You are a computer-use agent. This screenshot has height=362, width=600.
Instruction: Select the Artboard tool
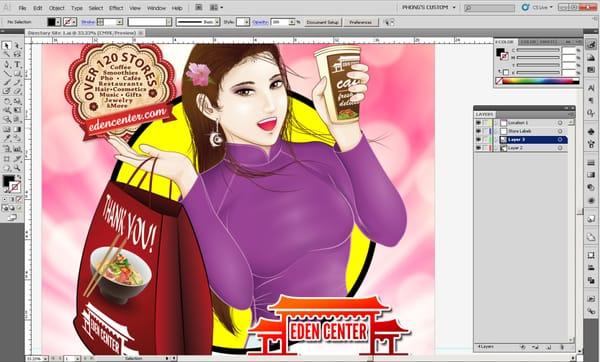point(7,158)
